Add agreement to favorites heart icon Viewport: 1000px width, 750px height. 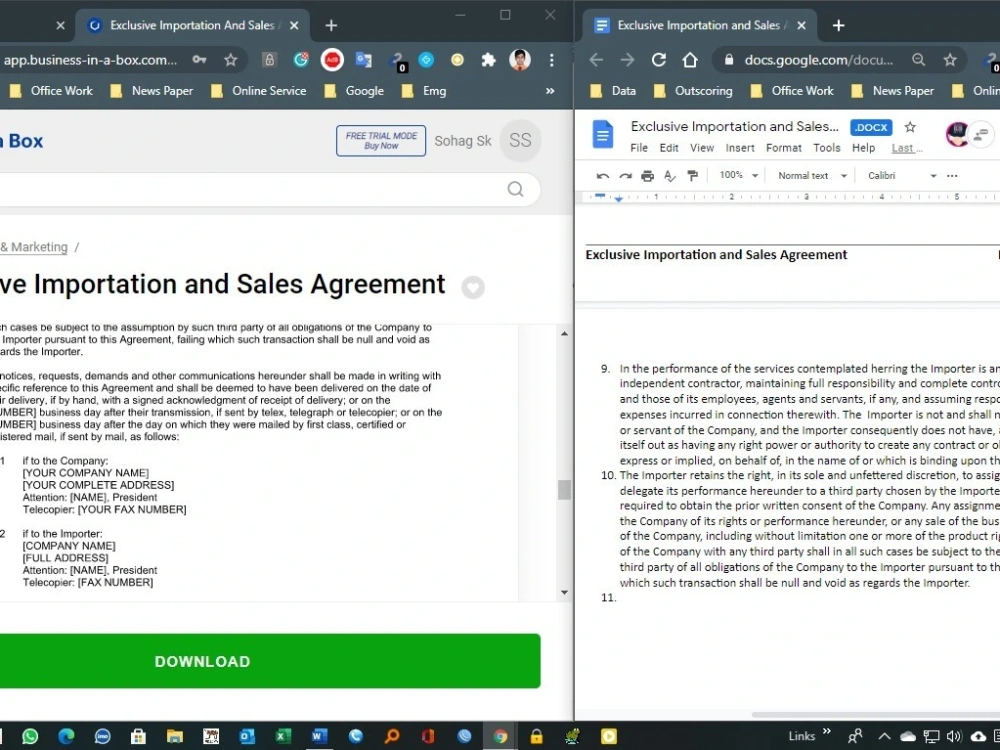pos(473,288)
